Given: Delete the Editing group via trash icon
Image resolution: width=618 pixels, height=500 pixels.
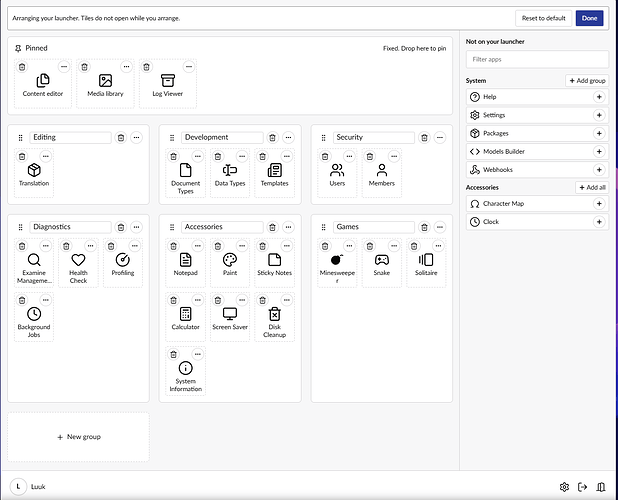Looking at the screenshot, I should [121, 138].
